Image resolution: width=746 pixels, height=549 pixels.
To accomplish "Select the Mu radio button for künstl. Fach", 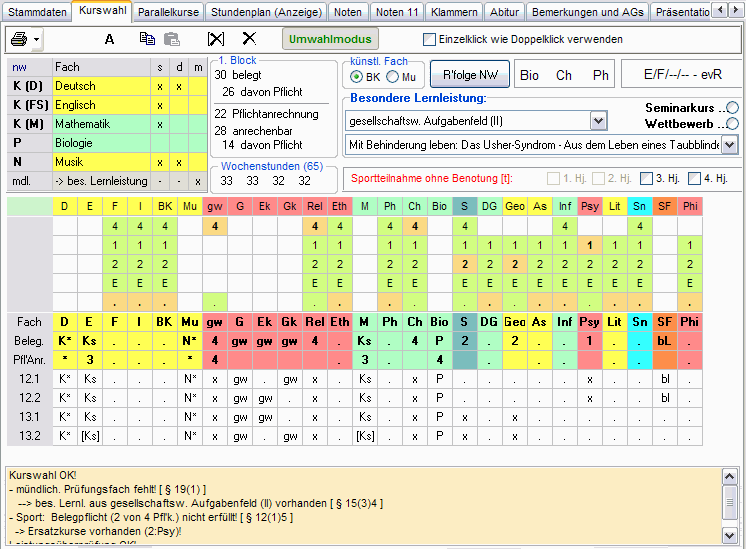I will pyautogui.click(x=393, y=77).
